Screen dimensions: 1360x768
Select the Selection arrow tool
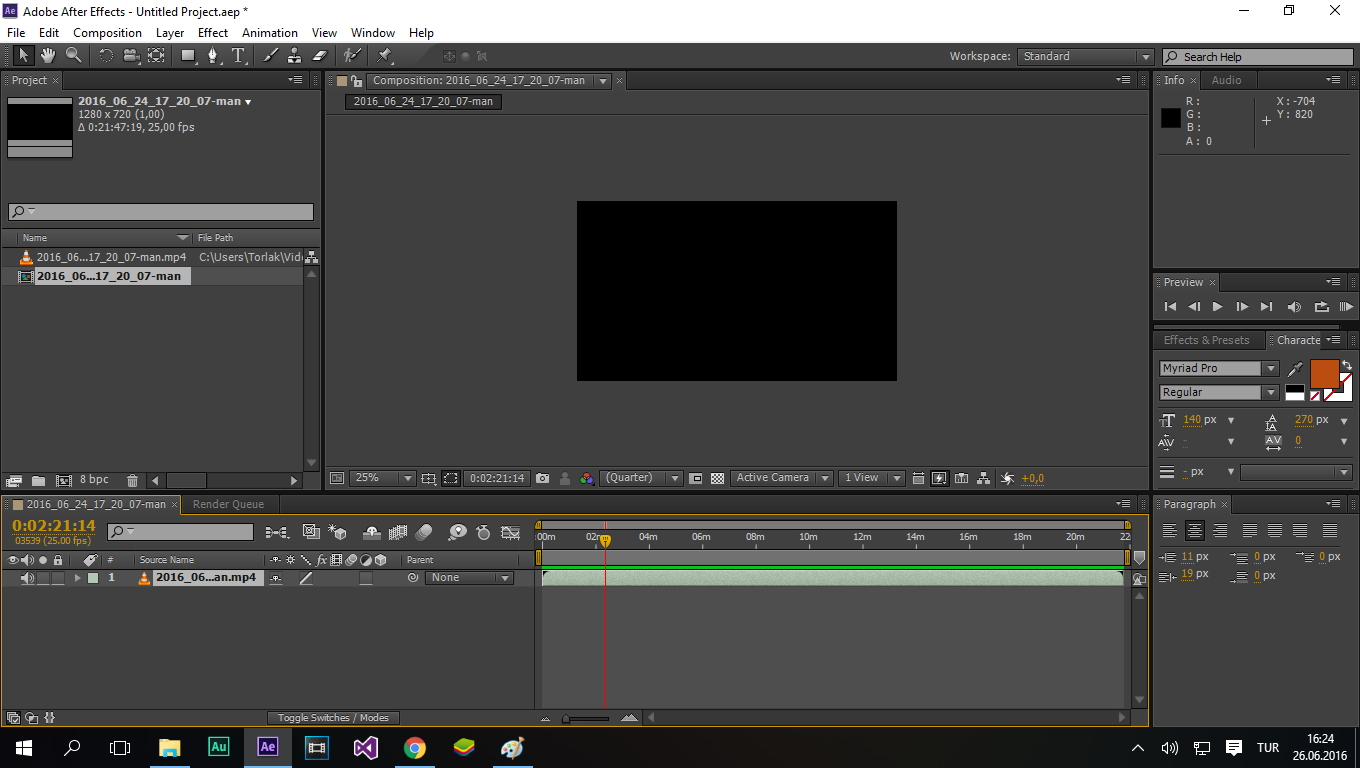point(23,56)
